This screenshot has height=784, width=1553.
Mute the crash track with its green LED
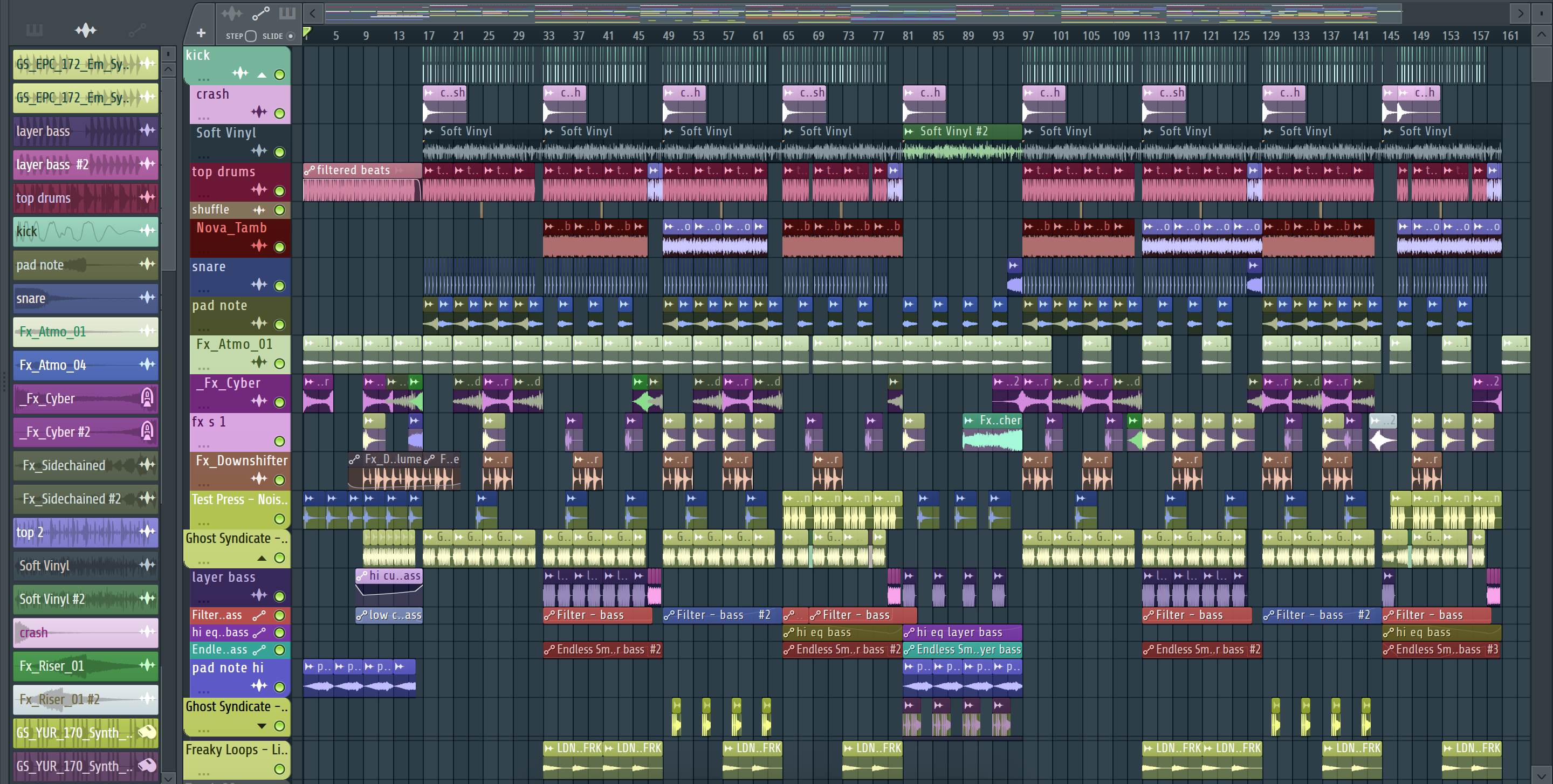pos(280,113)
